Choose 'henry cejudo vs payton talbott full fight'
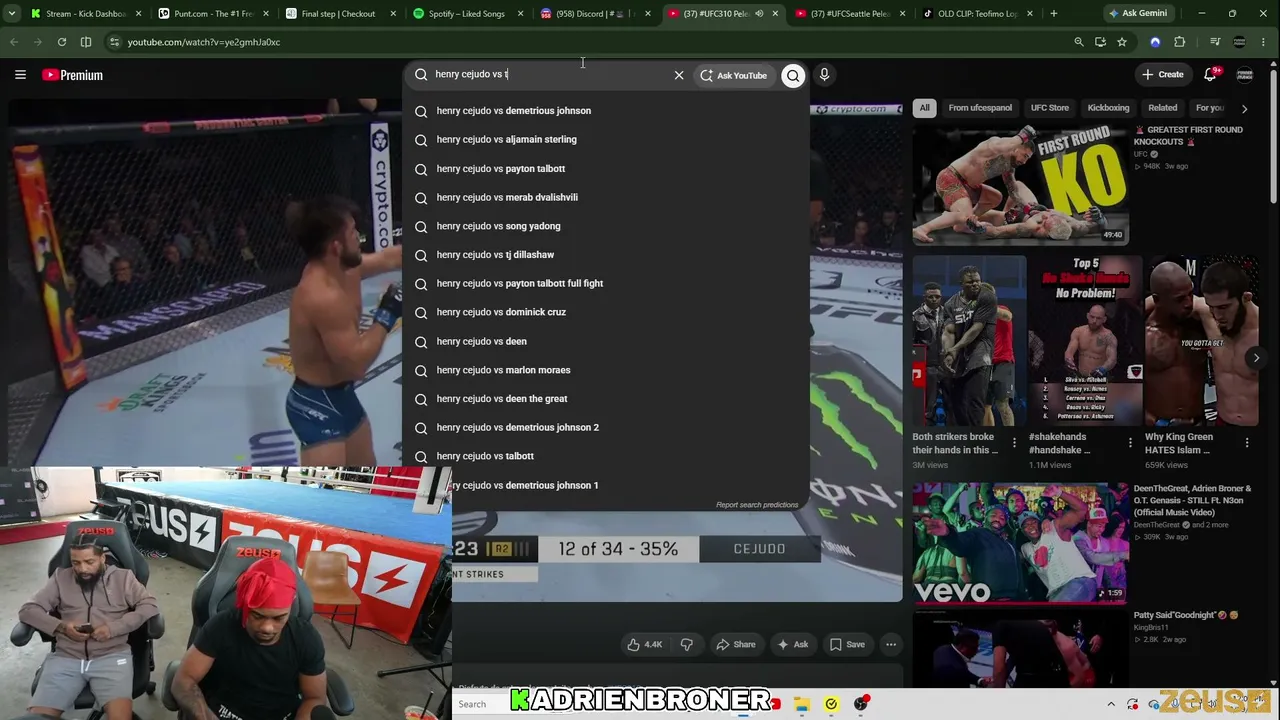1280x720 pixels. [x=606, y=284]
